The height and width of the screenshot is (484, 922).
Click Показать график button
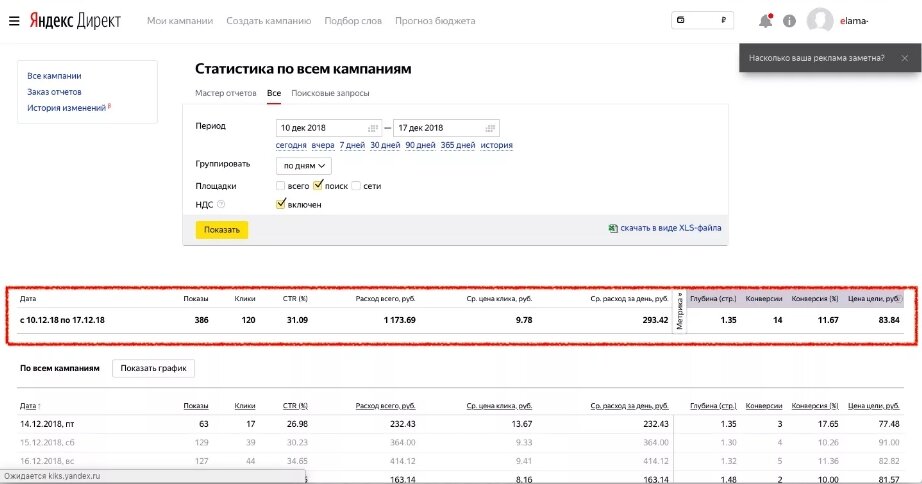point(153,368)
